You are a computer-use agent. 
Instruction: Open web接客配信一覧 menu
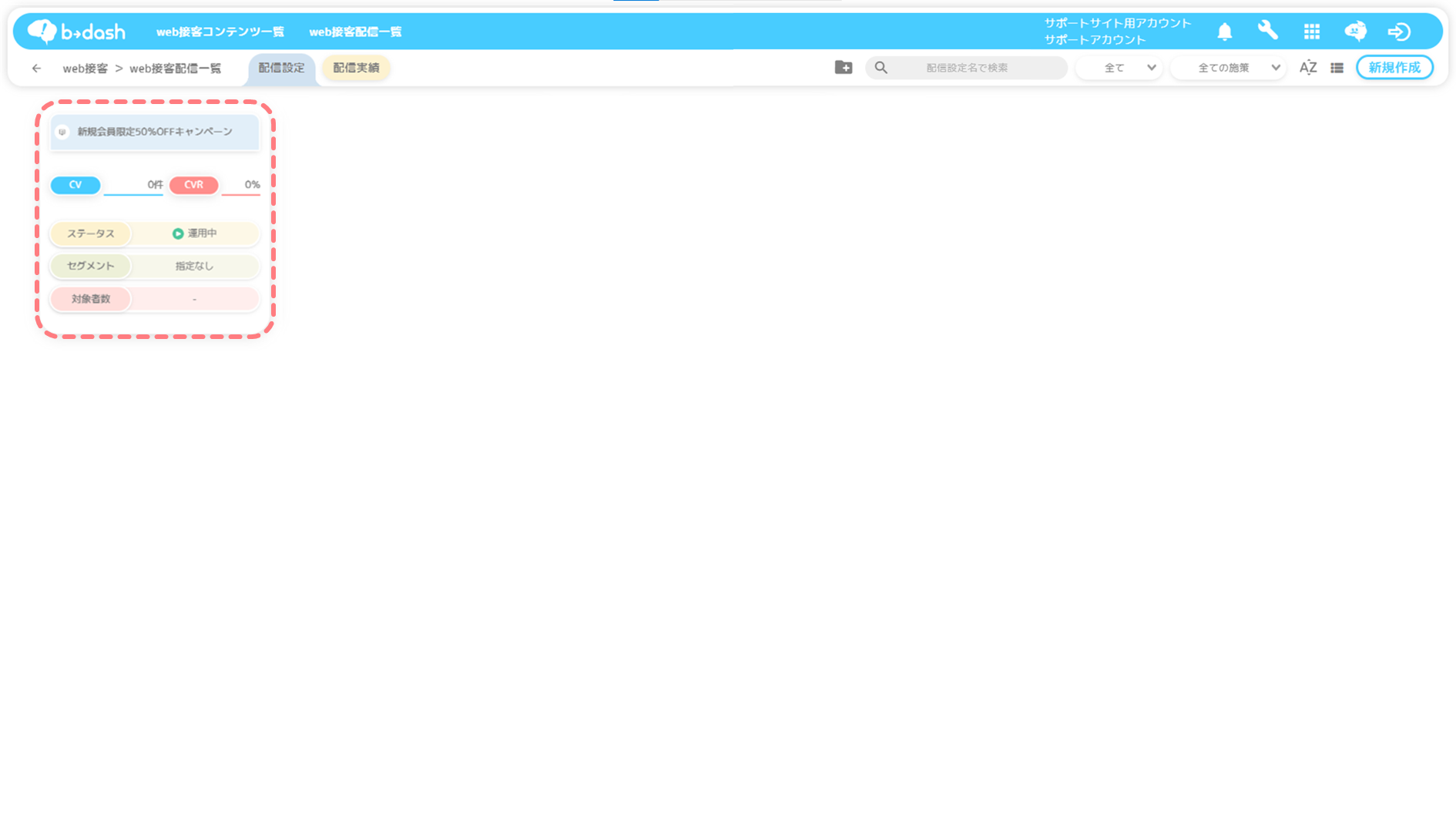(x=355, y=32)
